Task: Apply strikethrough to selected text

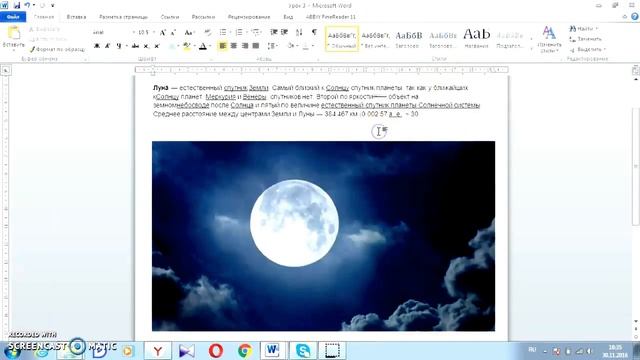Action: click(135, 46)
